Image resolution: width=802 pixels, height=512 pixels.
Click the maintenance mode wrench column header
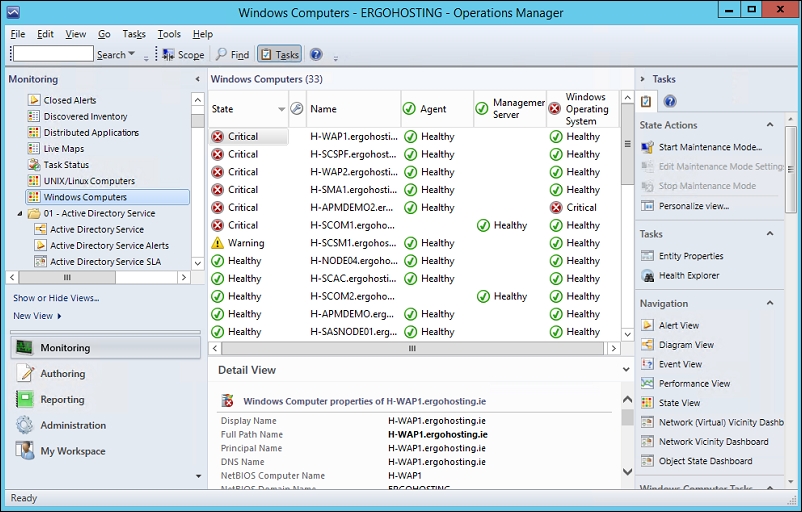click(x=297, y=108)
